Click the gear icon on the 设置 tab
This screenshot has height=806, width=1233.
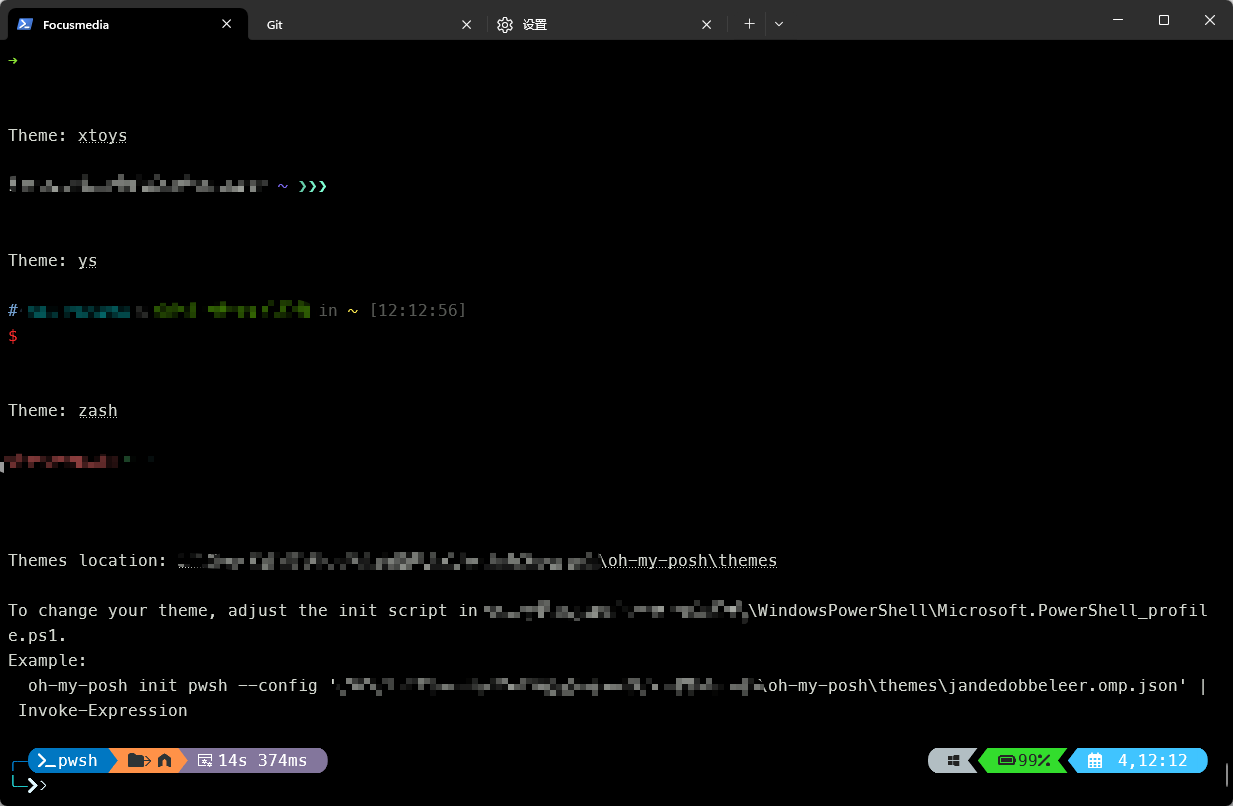pyautogui.click(x=505, y=24)
